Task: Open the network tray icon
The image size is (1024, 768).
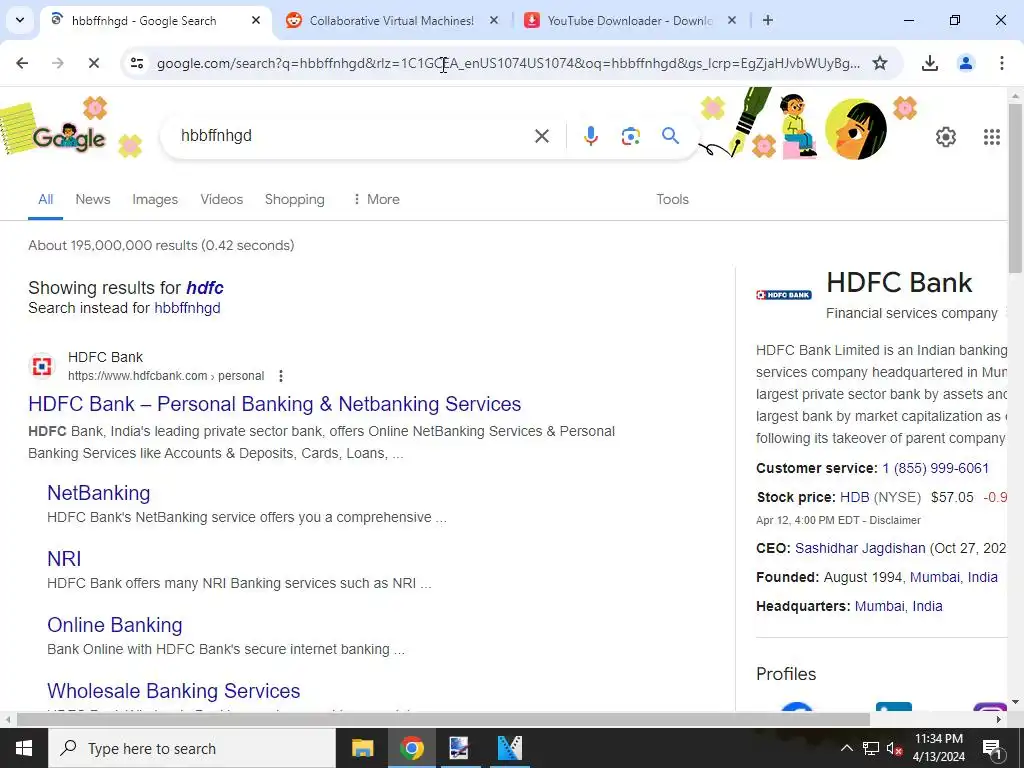Action: pos(871,748)
